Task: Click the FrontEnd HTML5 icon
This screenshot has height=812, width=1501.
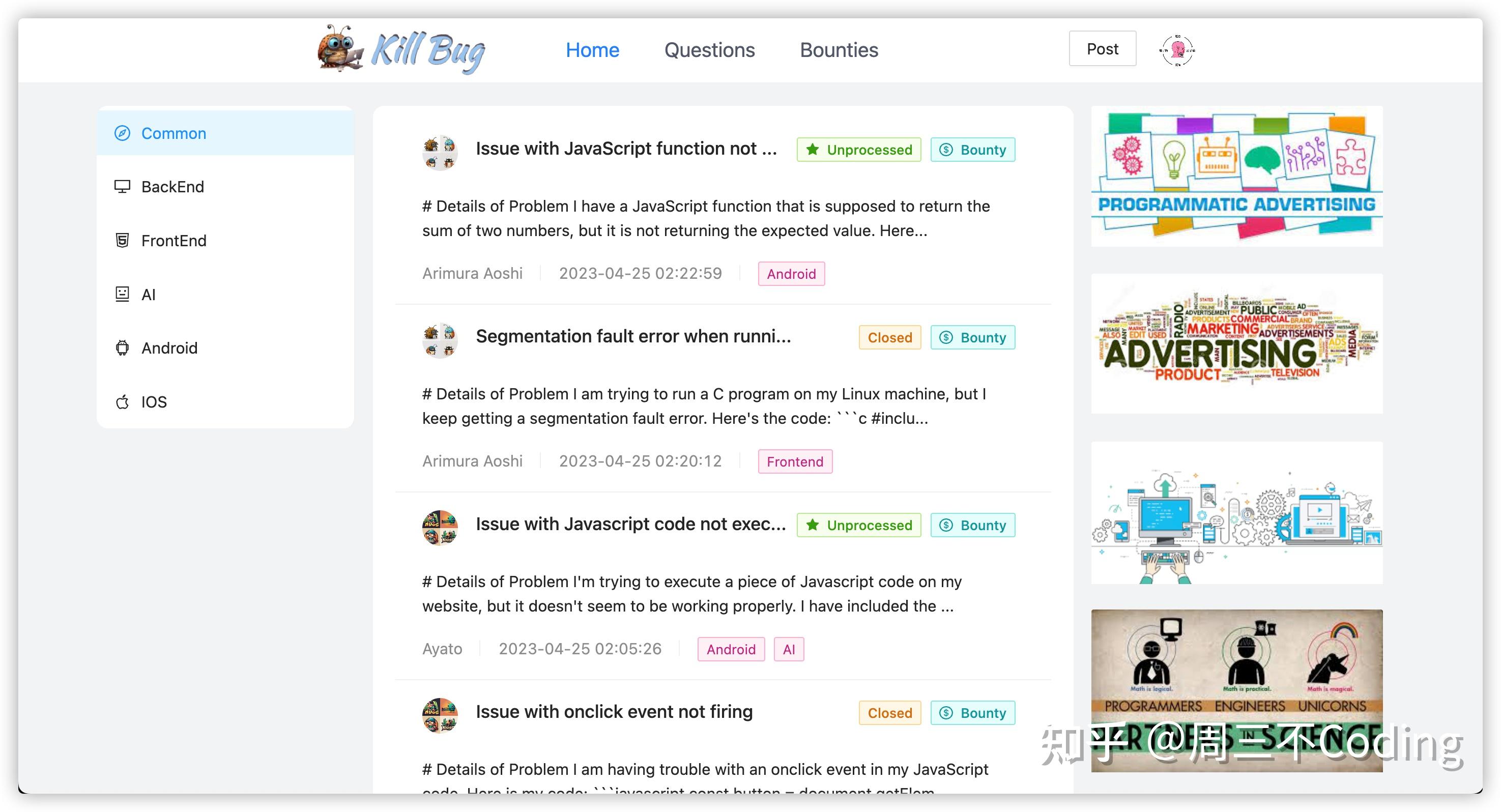Action: (x=122, y=240)
